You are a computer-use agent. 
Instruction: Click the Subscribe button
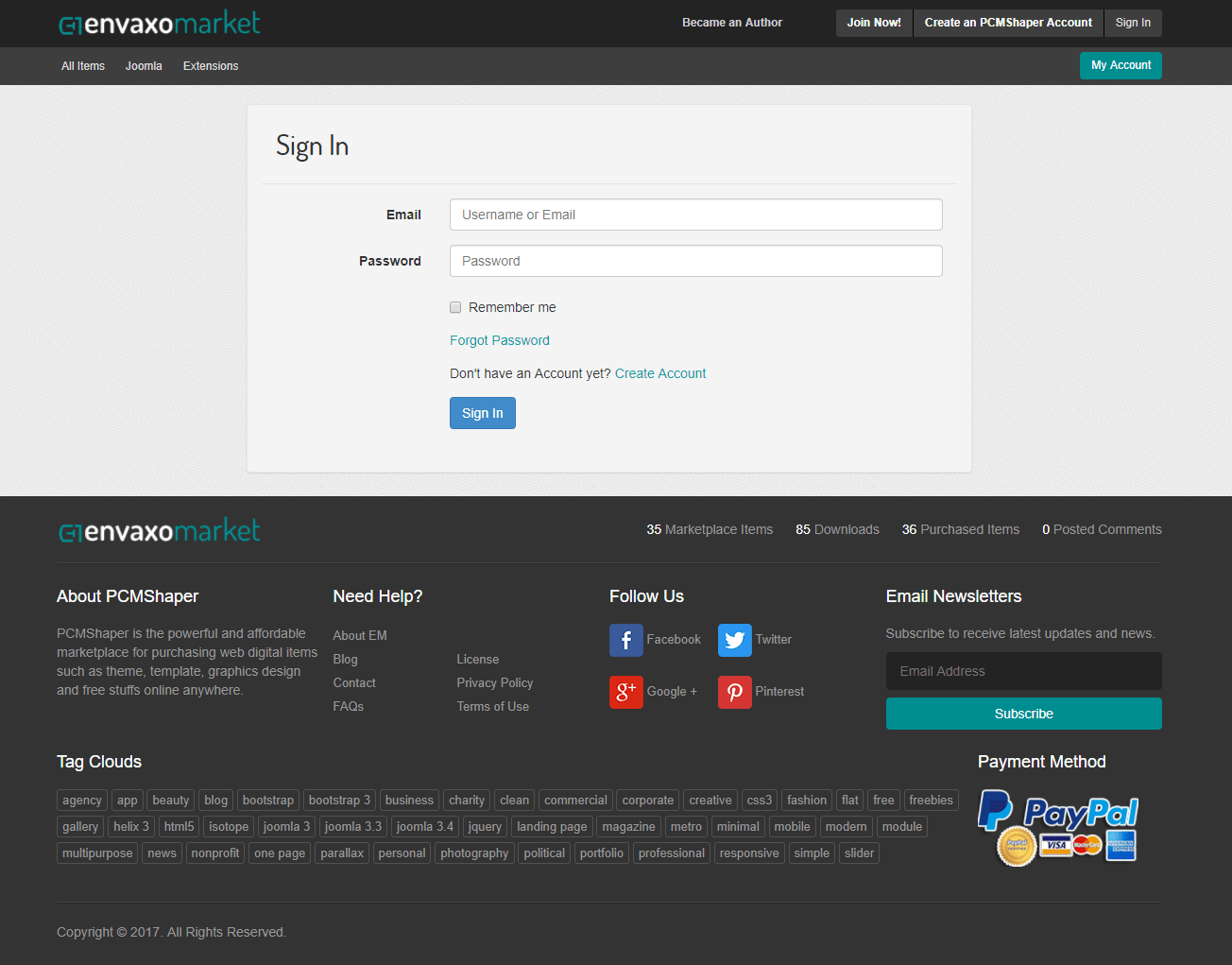(1023, 714)
